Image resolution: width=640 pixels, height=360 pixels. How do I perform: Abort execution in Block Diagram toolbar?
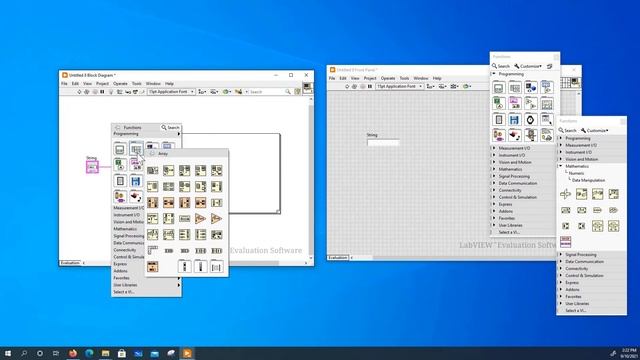[95, 92]
